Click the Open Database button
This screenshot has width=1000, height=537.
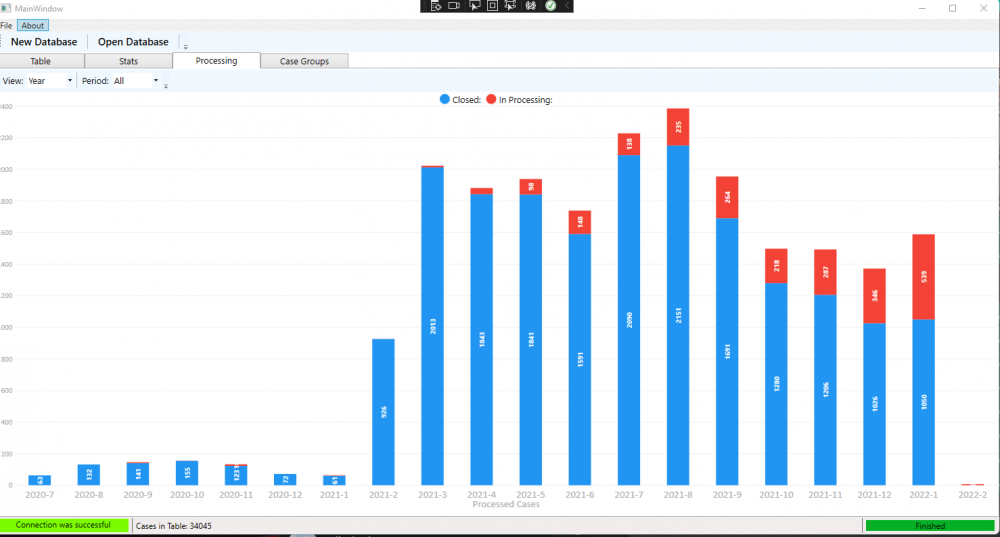pyautogui.click(x=133, y=42)
